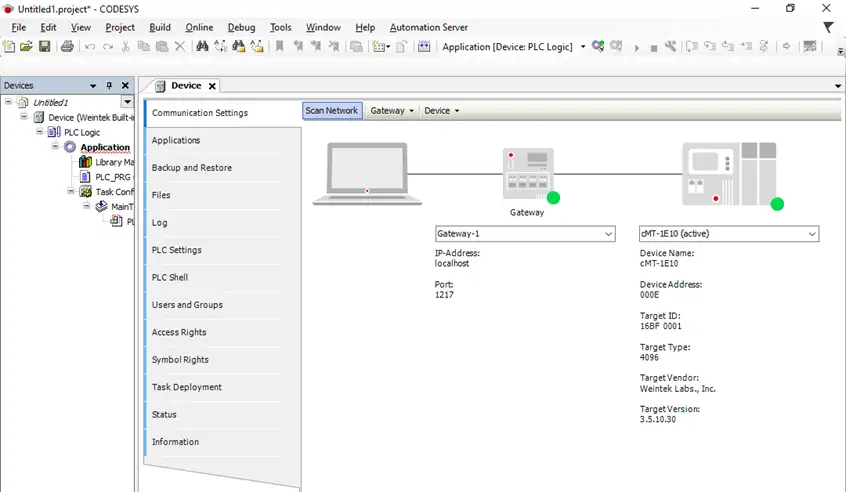Collapse the PLC Logic tree node

click(x=39, y=132)
